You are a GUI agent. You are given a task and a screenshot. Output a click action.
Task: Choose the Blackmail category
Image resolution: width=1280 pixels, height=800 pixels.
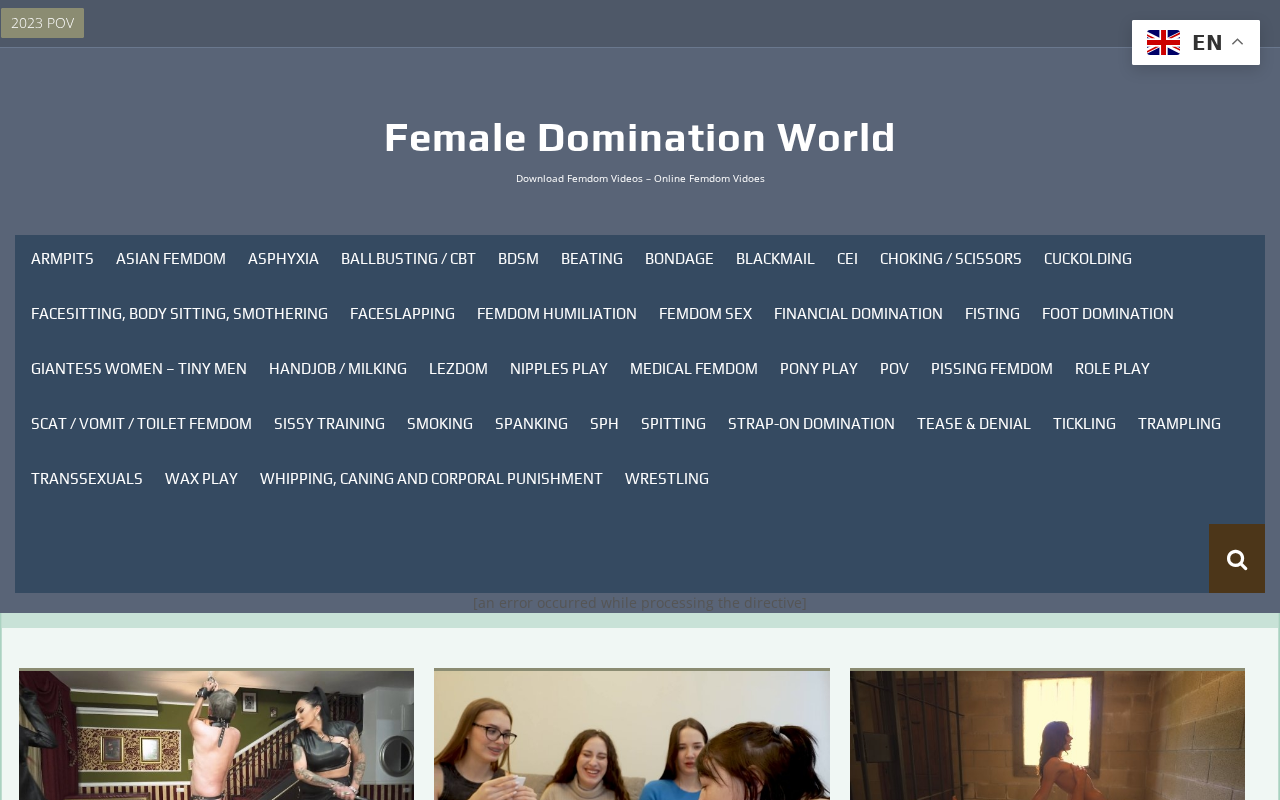point(775,259)
